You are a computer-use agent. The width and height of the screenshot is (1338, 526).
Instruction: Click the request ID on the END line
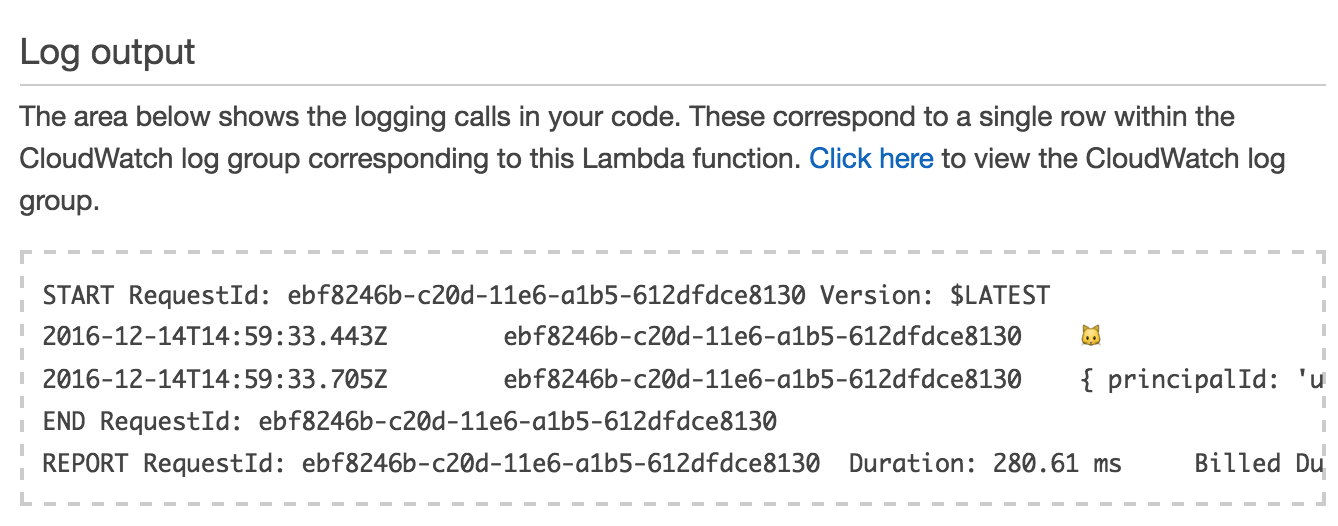518,421
